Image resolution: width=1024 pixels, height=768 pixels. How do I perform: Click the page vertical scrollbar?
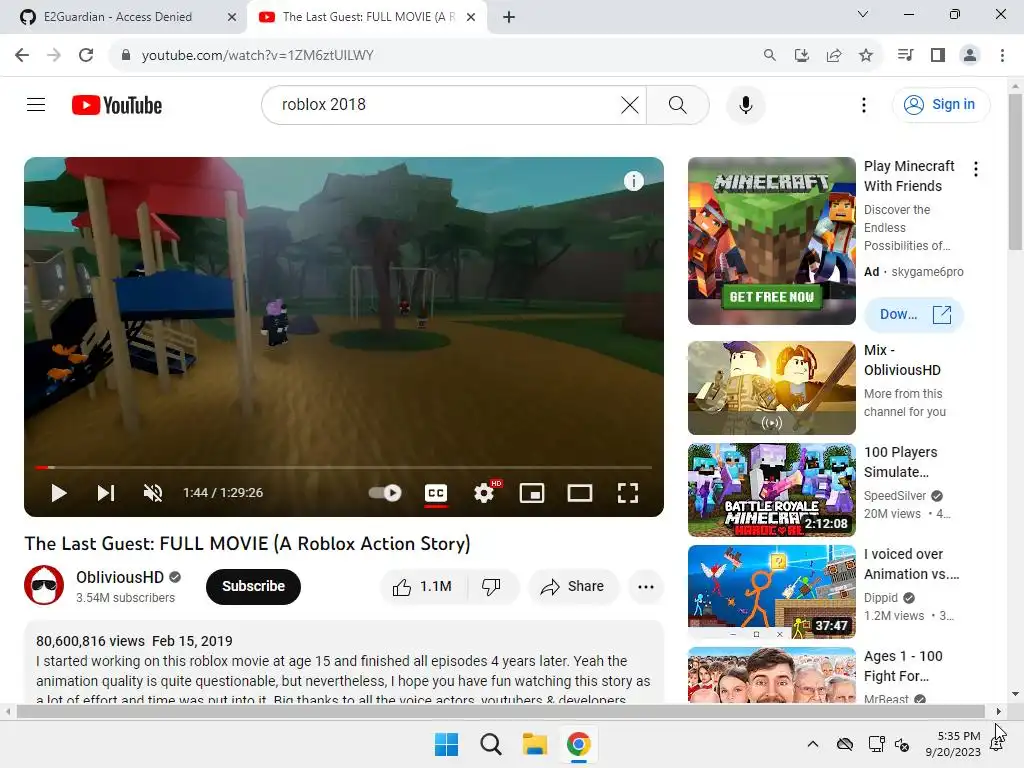coord(1015,172)
